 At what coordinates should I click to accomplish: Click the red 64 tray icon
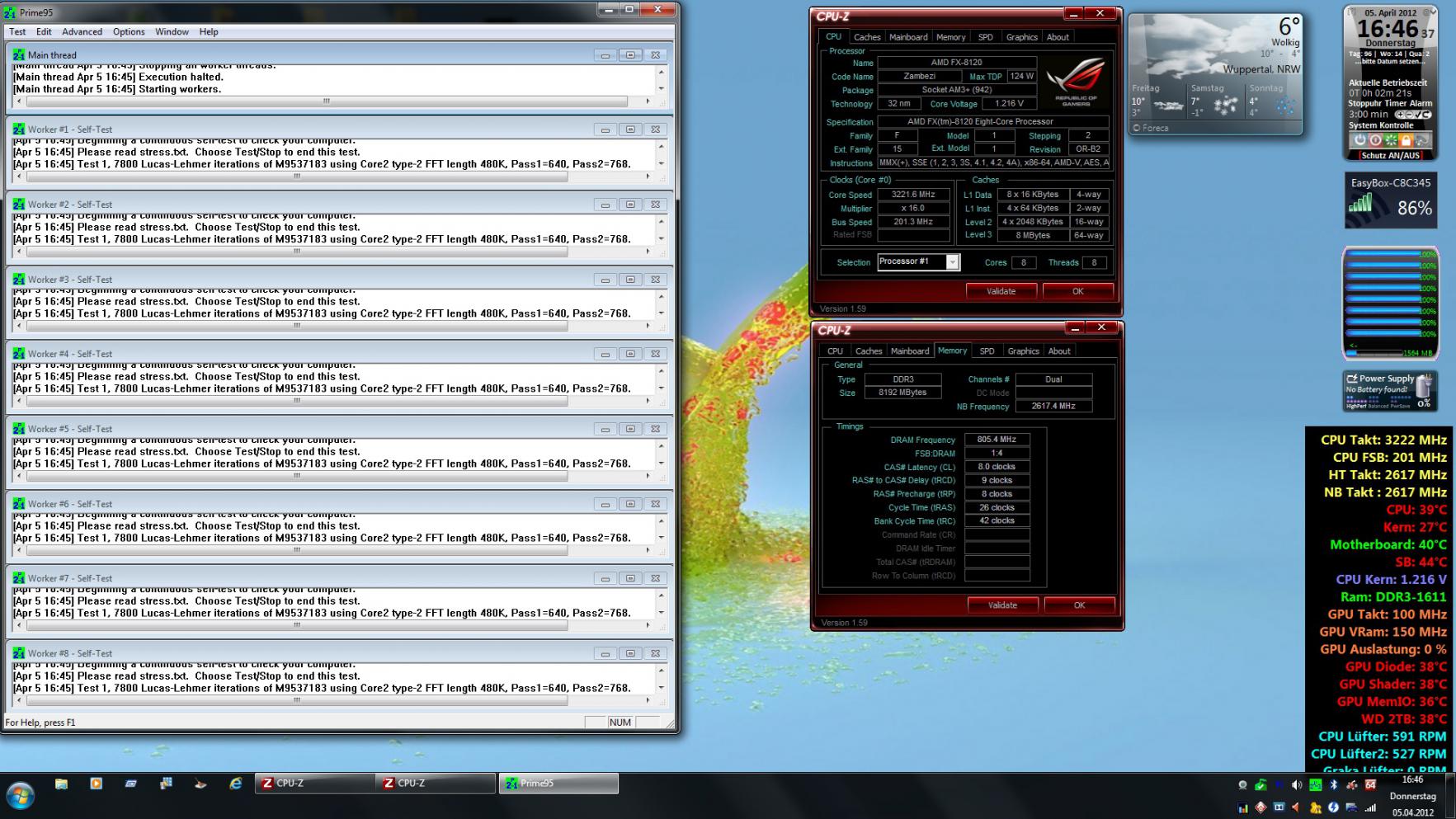1370,785
